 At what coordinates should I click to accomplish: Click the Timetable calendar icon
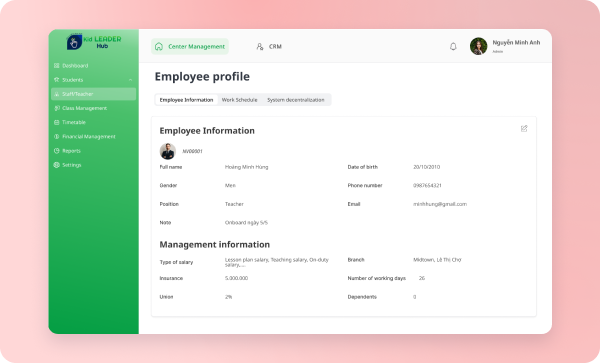pos(57,122)
